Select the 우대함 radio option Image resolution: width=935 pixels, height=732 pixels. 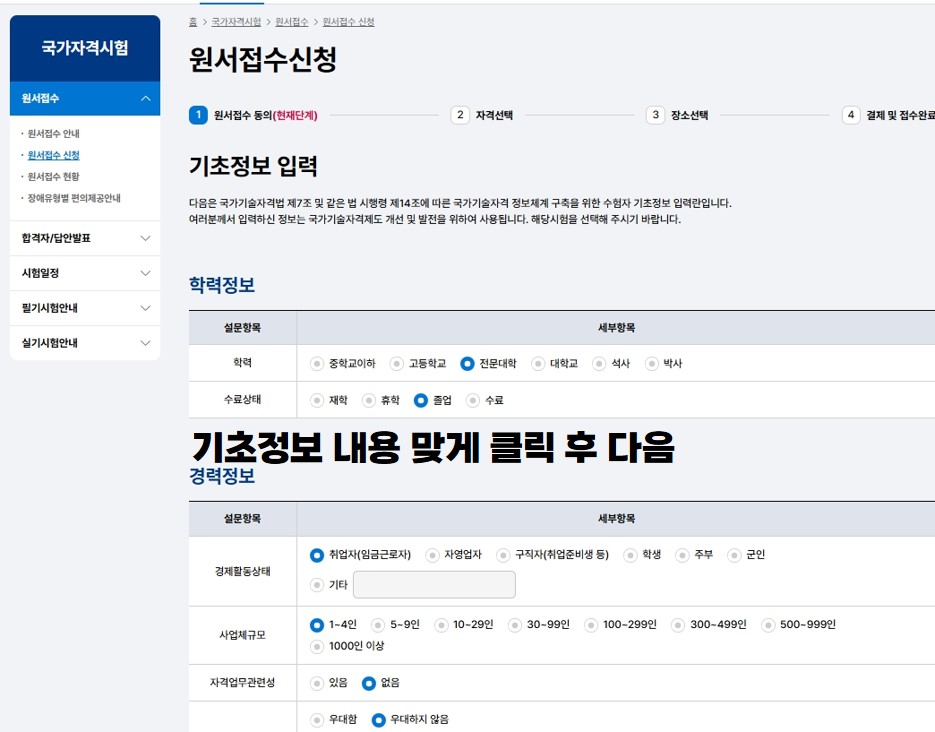pos(317,720)
